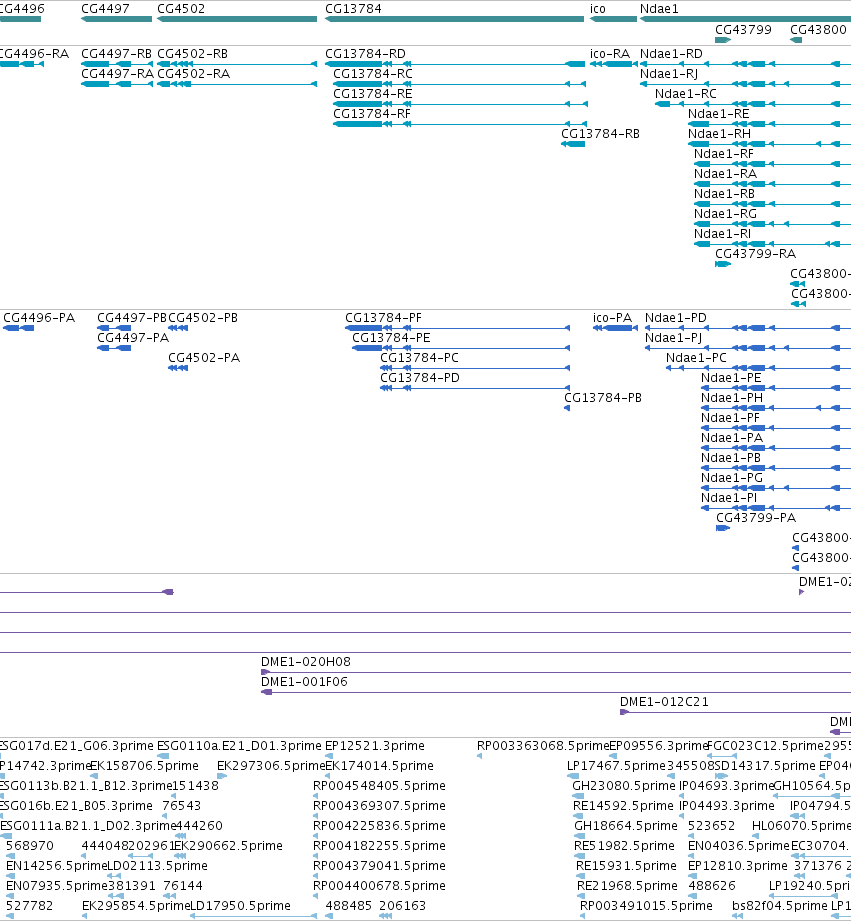851x921 pixels.
Task: Click the 568970 EST label
Action: point(29,845)
